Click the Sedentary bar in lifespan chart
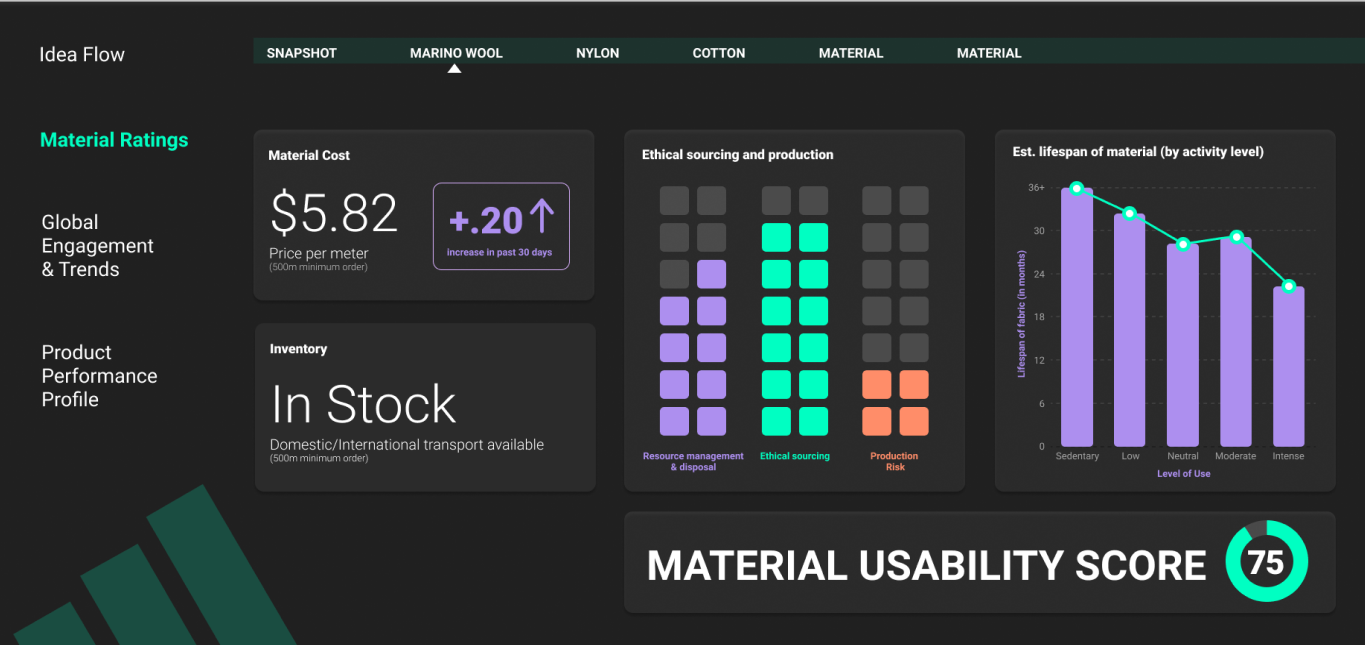 (1077, 317)
